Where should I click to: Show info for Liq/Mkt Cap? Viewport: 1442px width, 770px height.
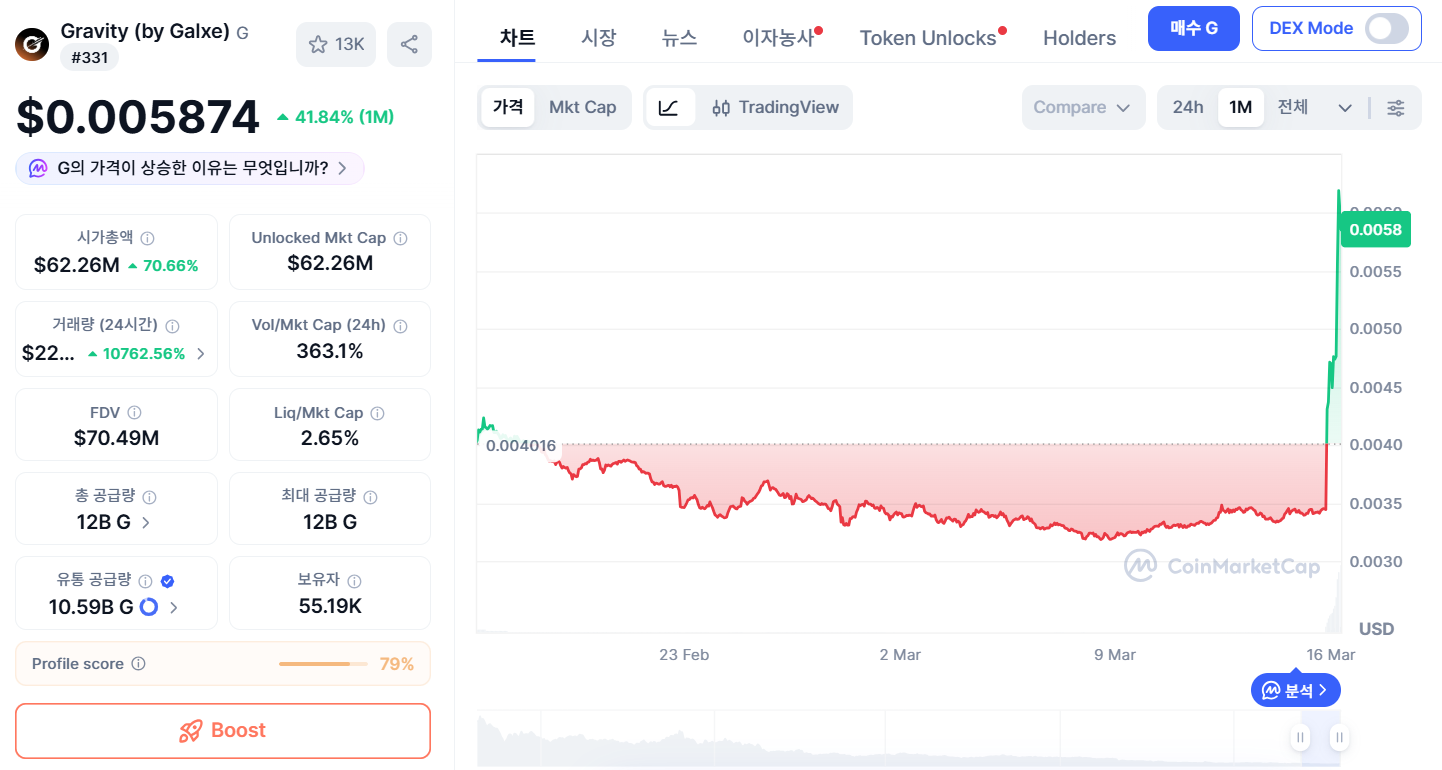point(377,413)
